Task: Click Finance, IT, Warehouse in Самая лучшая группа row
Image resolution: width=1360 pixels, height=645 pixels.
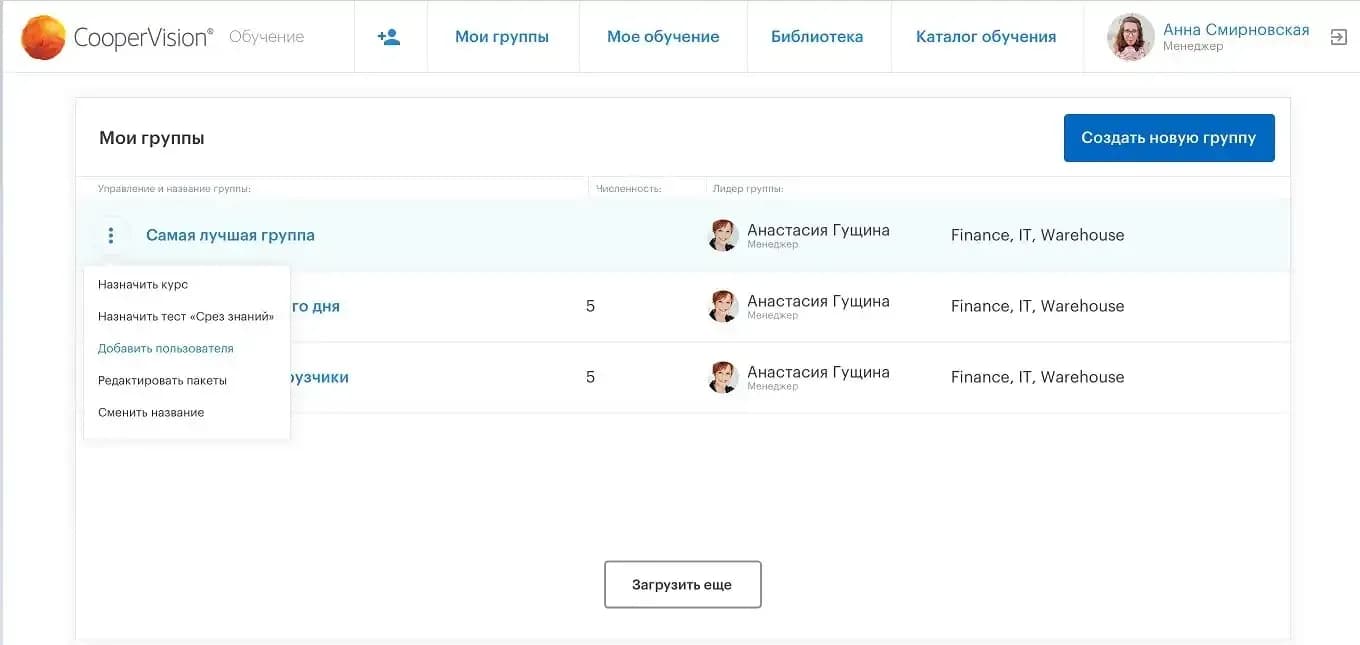Action: [x=1037, y=236]
